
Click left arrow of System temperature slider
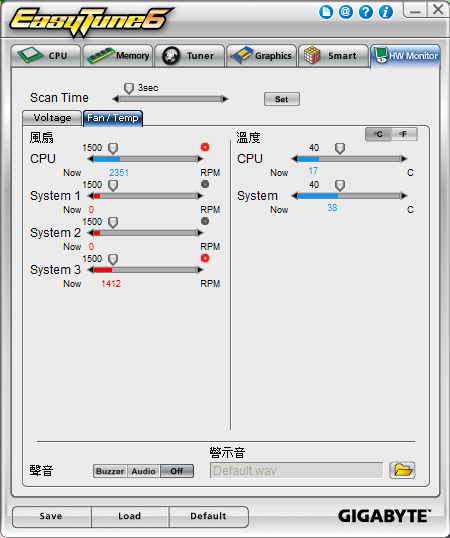coord(294,196)
